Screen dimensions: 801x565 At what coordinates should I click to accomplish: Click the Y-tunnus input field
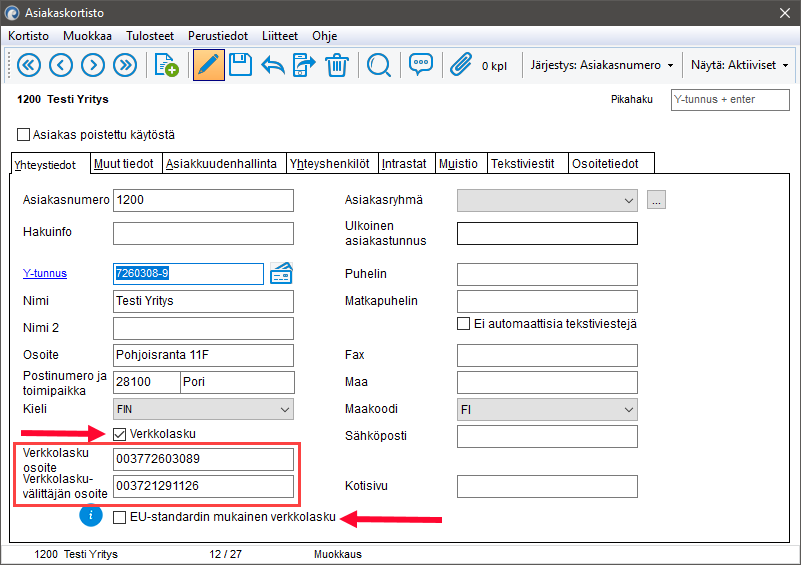(188, 273)
